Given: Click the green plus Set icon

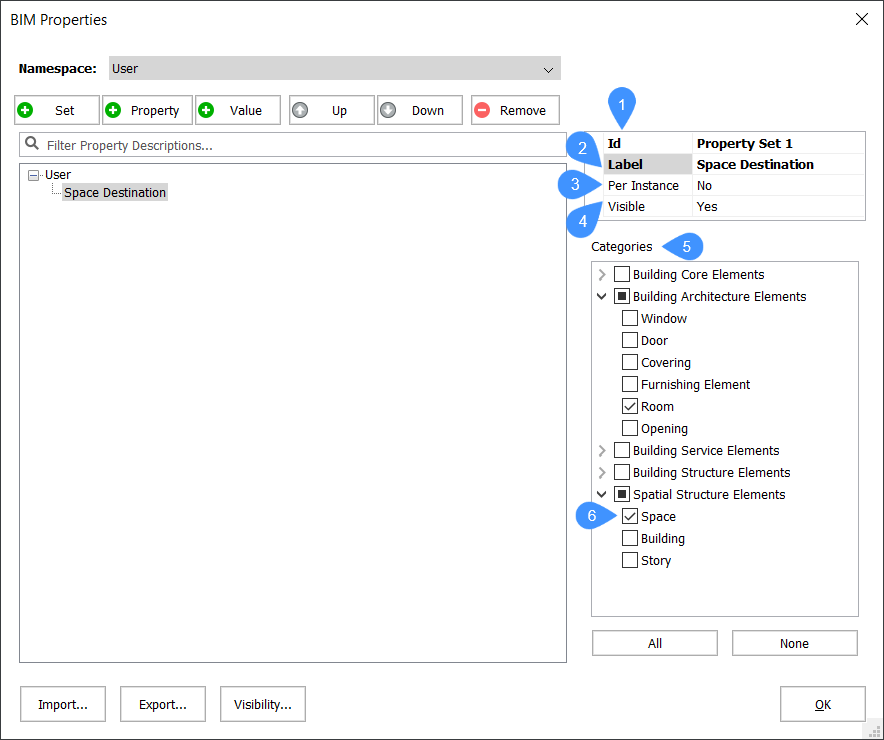Looking at the screenshot, I should [26, 110].
